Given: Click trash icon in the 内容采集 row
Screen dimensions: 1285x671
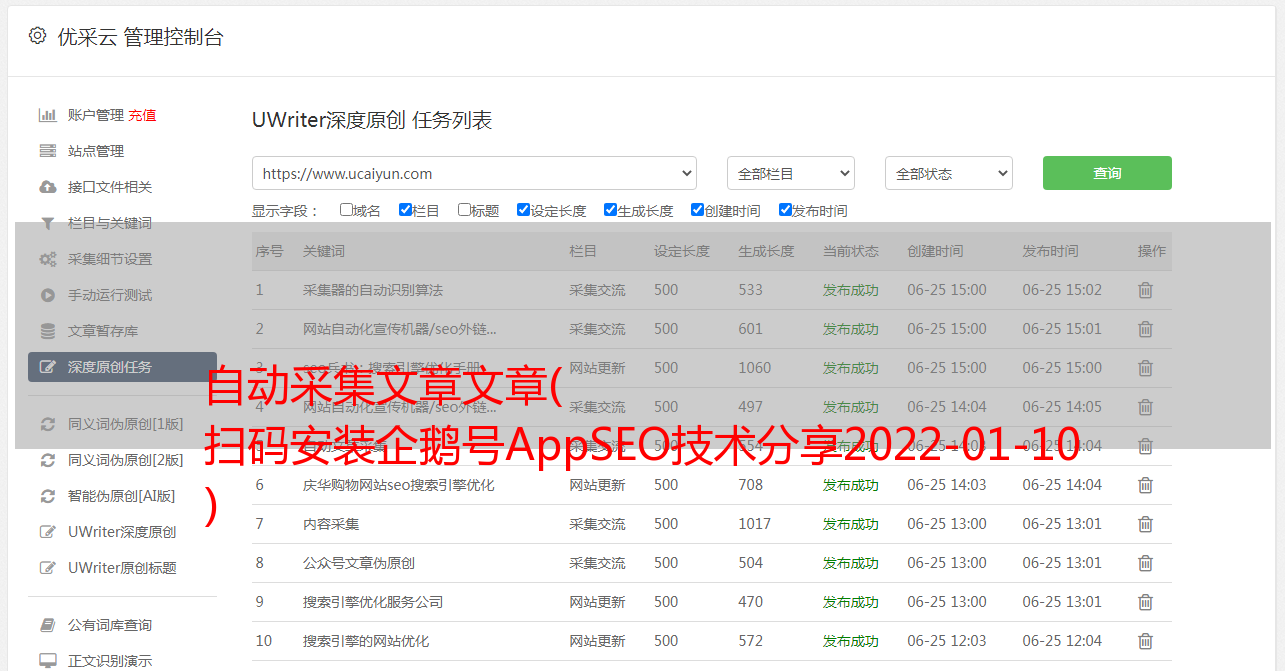Looking at the screenshot, I should click(x=1145, y=524).
